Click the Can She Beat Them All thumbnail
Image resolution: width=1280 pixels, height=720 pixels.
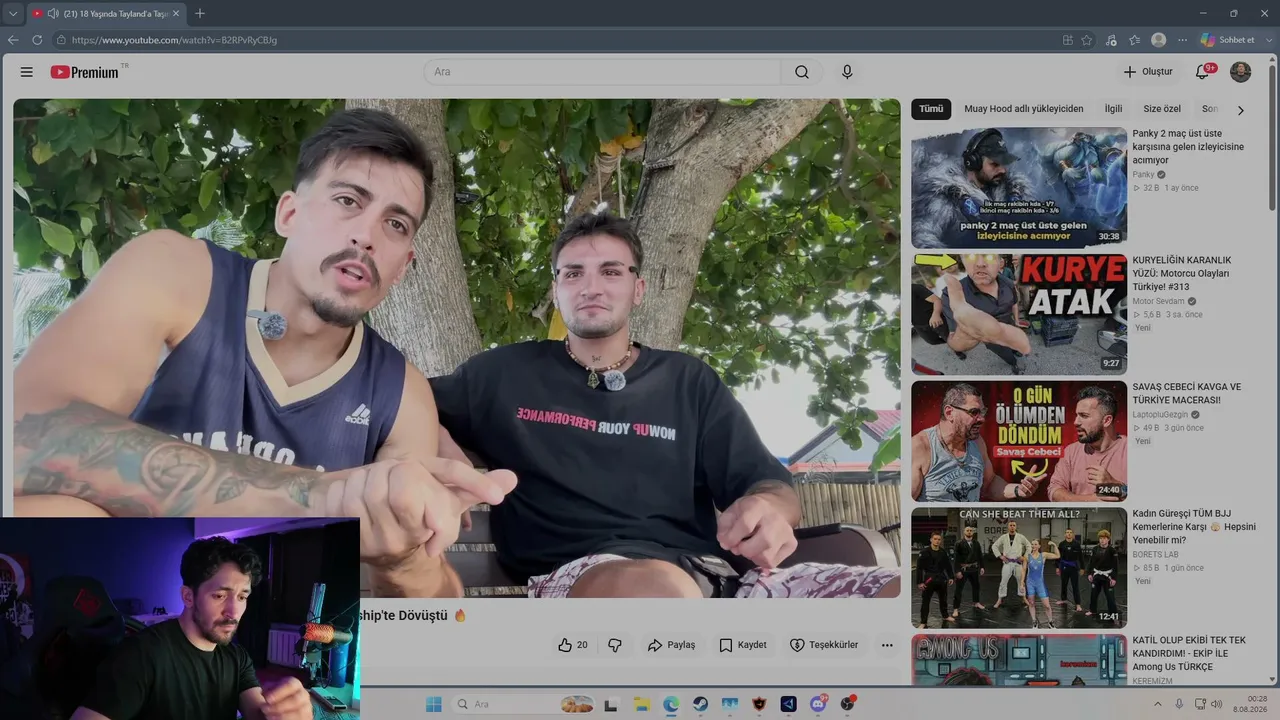point(1019,568)
